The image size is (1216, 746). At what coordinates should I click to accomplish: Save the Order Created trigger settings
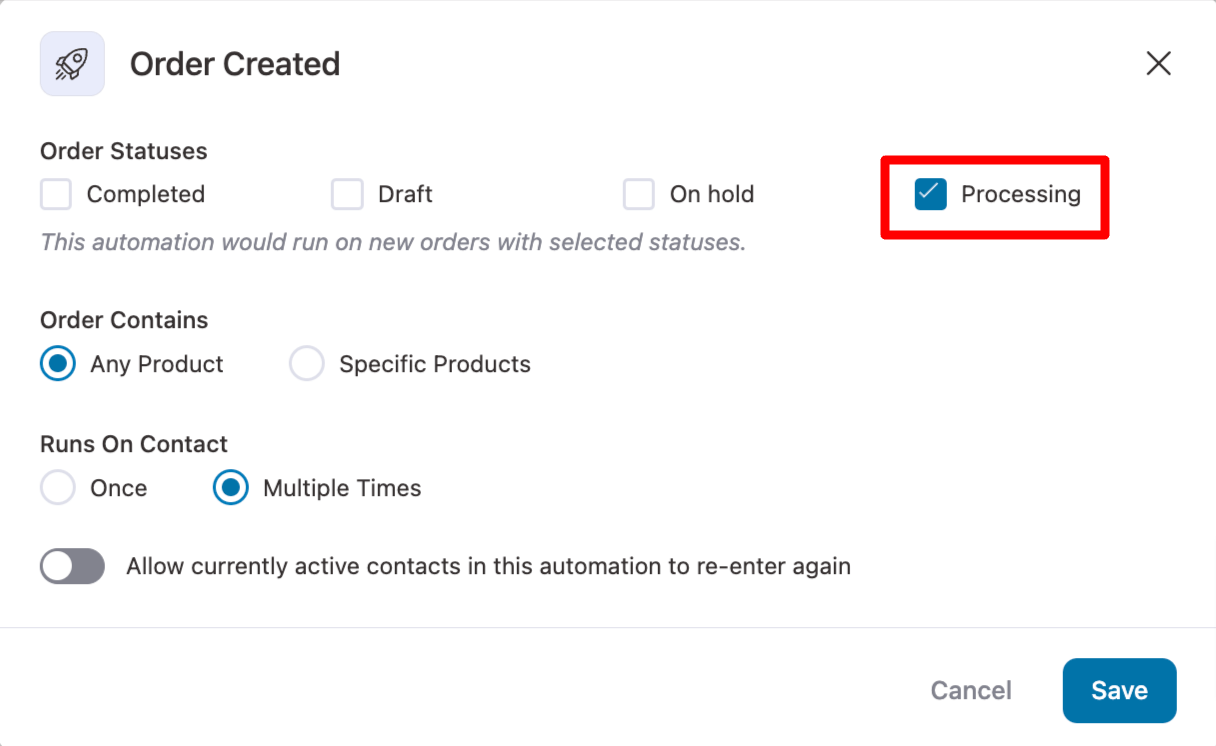(1119, 691)
